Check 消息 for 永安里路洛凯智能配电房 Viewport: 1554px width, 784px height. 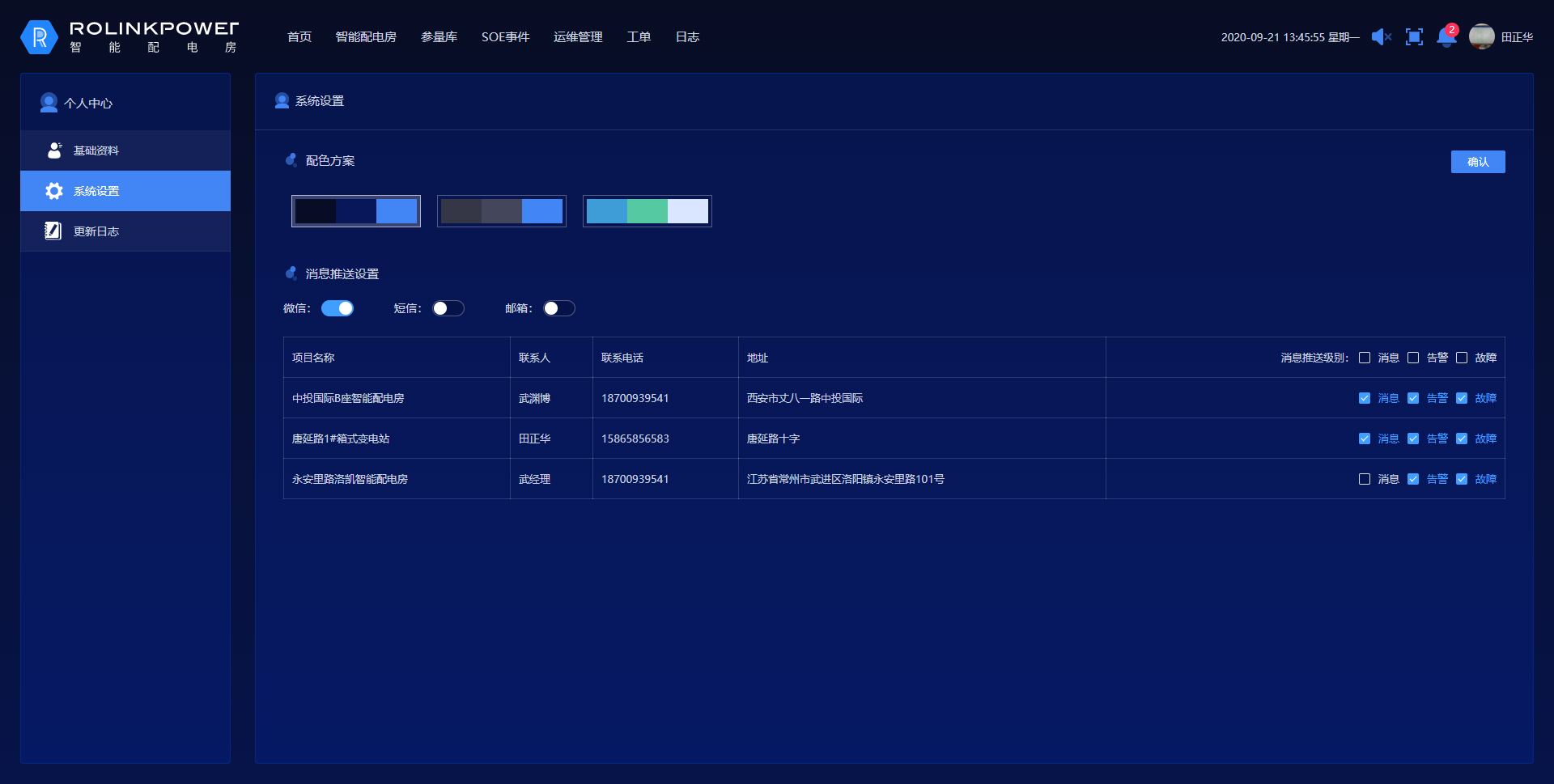click(1365, 479)
